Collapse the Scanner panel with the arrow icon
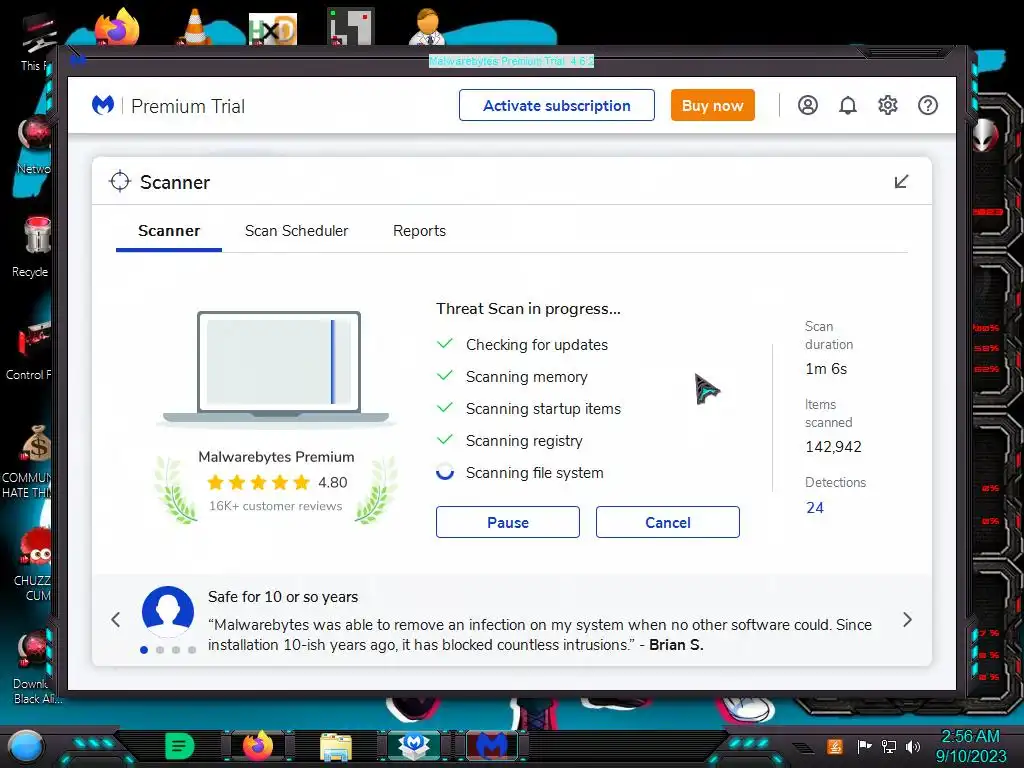This screenshot has height=768, width=1024. [901, 182]
